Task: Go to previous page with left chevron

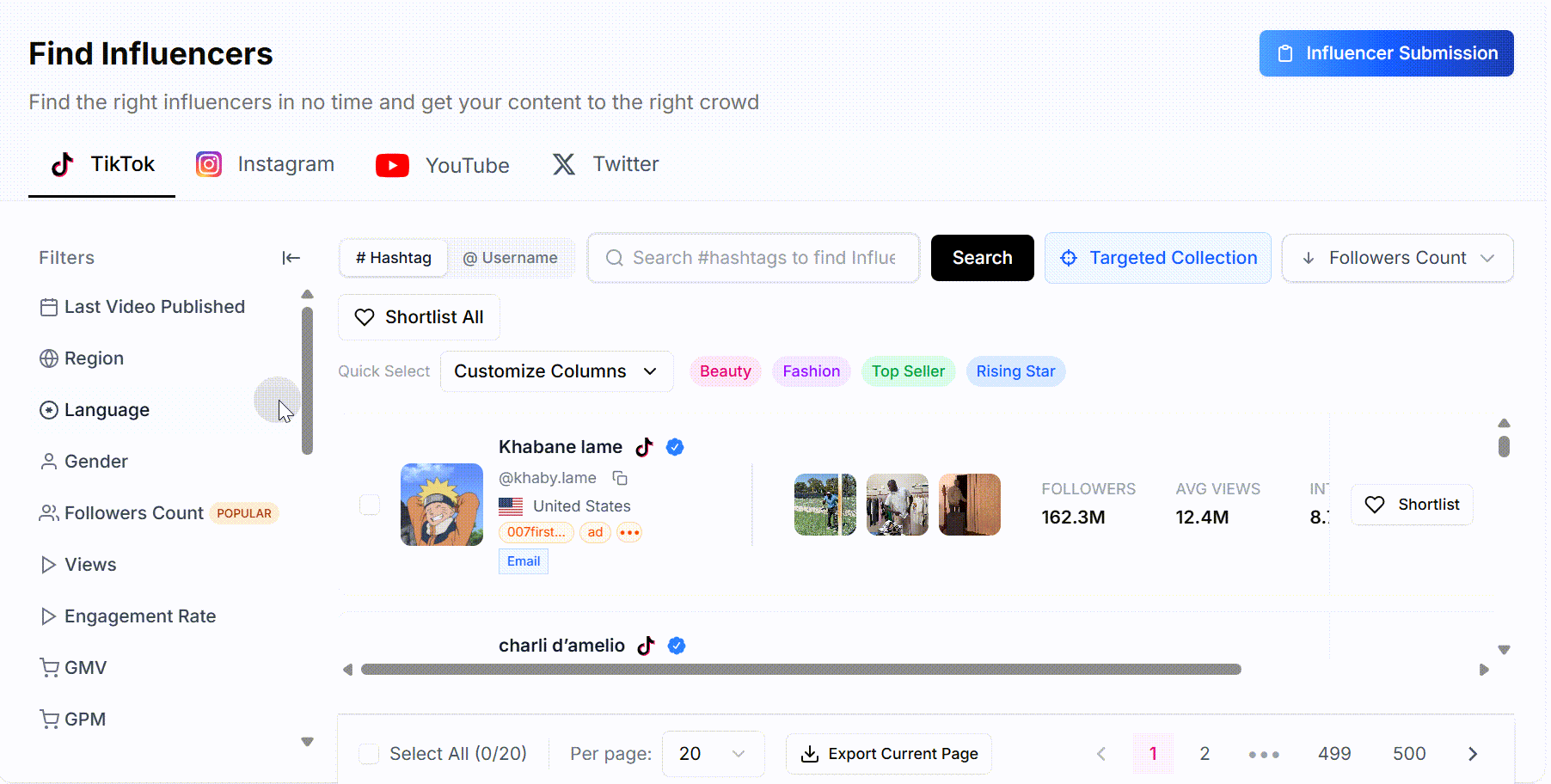Action: coord(1101,754)
